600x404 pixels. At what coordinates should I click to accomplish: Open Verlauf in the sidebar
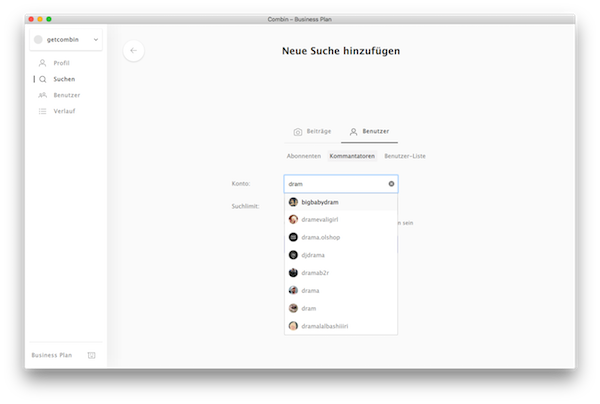tap(64, 111)
